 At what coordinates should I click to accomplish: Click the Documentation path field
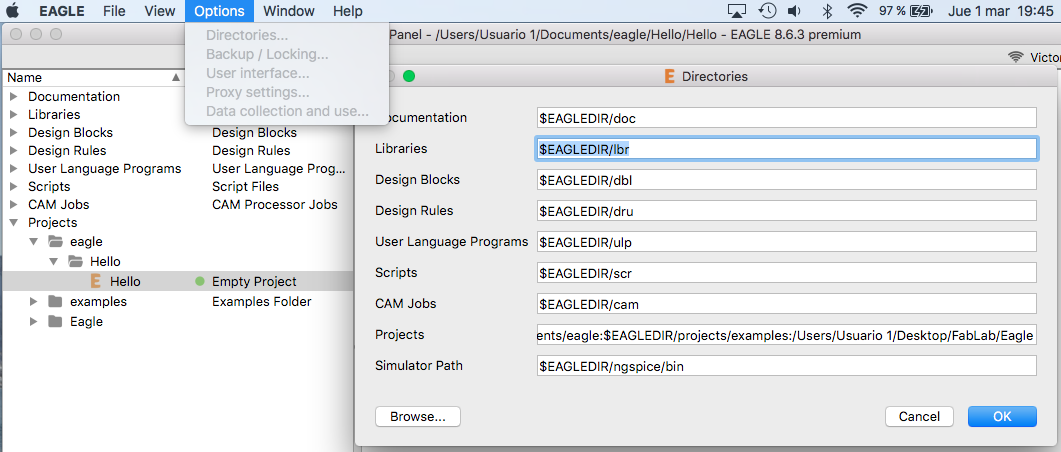click(787, 118)
